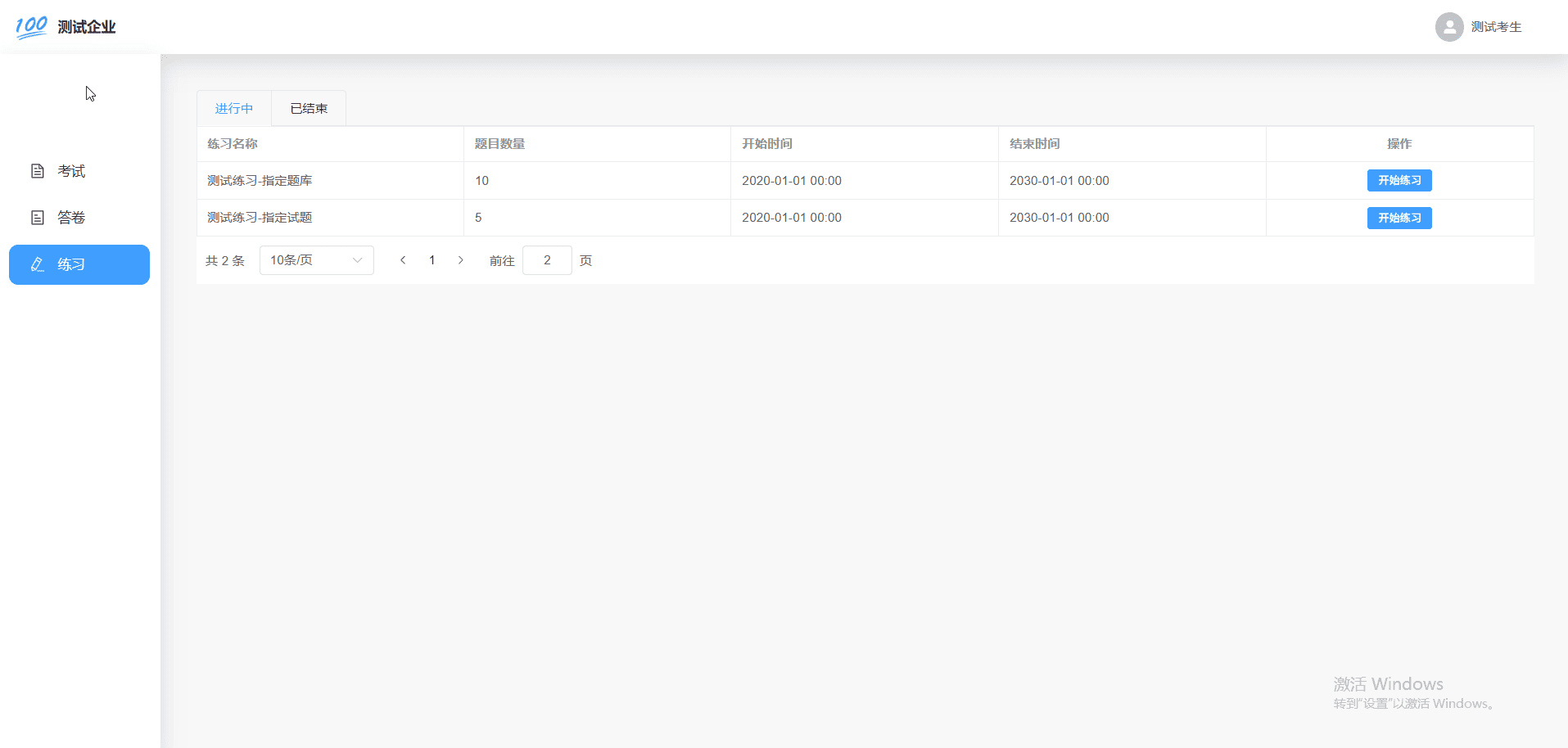This screenshot has width=1568, height=748.
Task: Select the 进行中 tab
Action: pos(234,109)
